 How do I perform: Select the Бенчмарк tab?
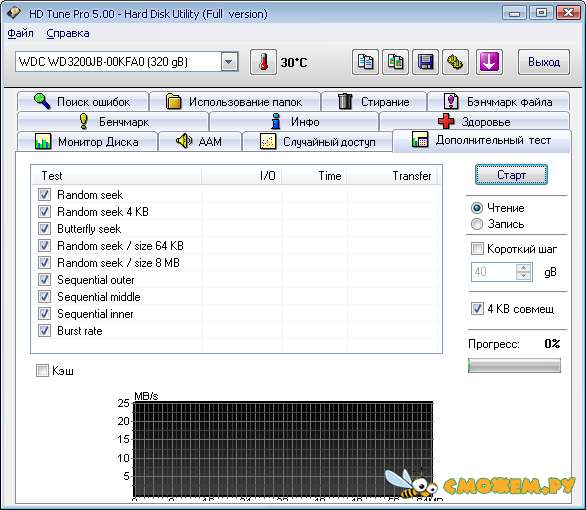(113, 121)
